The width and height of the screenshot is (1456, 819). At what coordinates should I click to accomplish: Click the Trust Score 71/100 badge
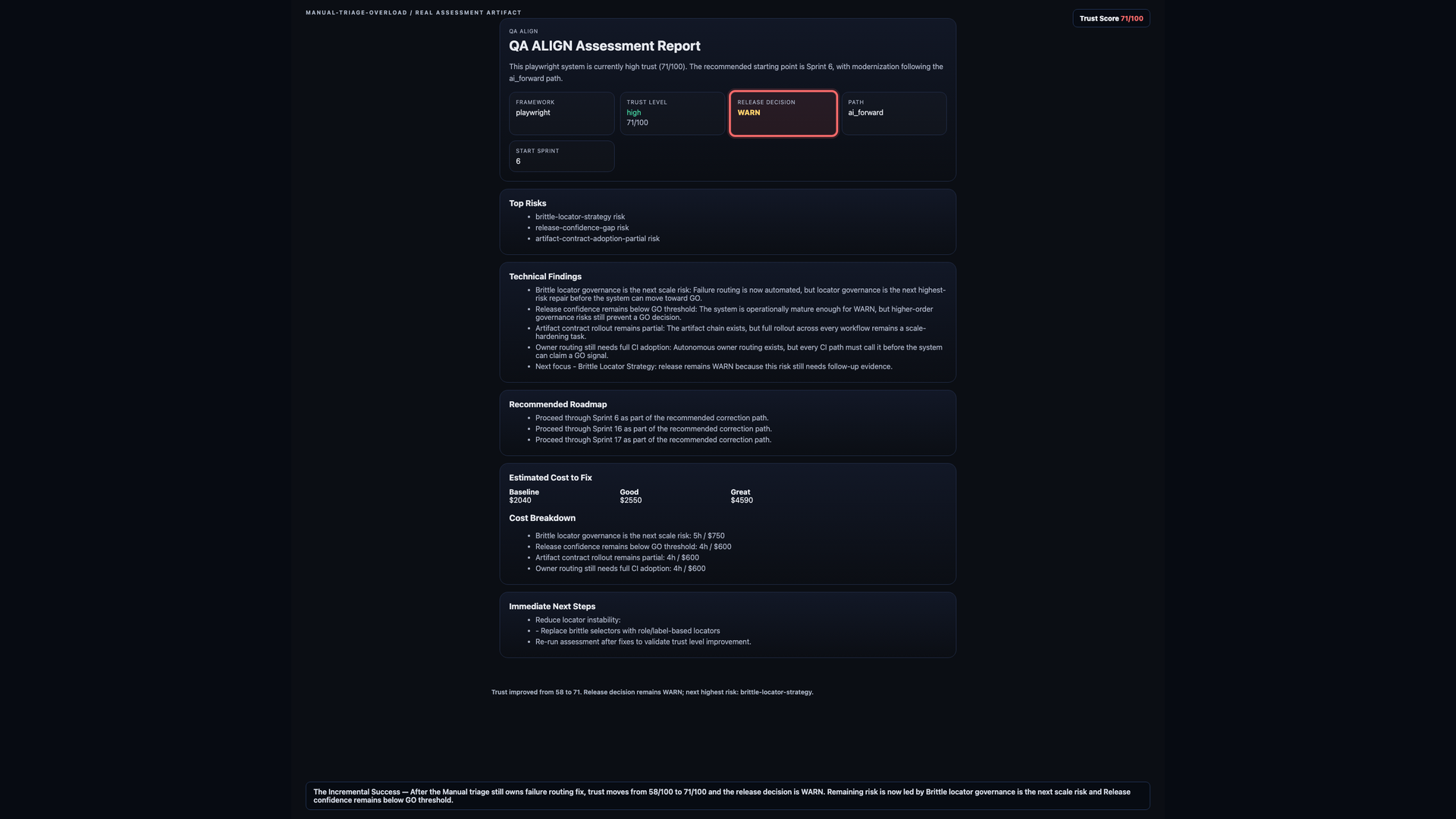click(x=1111, y=18)
